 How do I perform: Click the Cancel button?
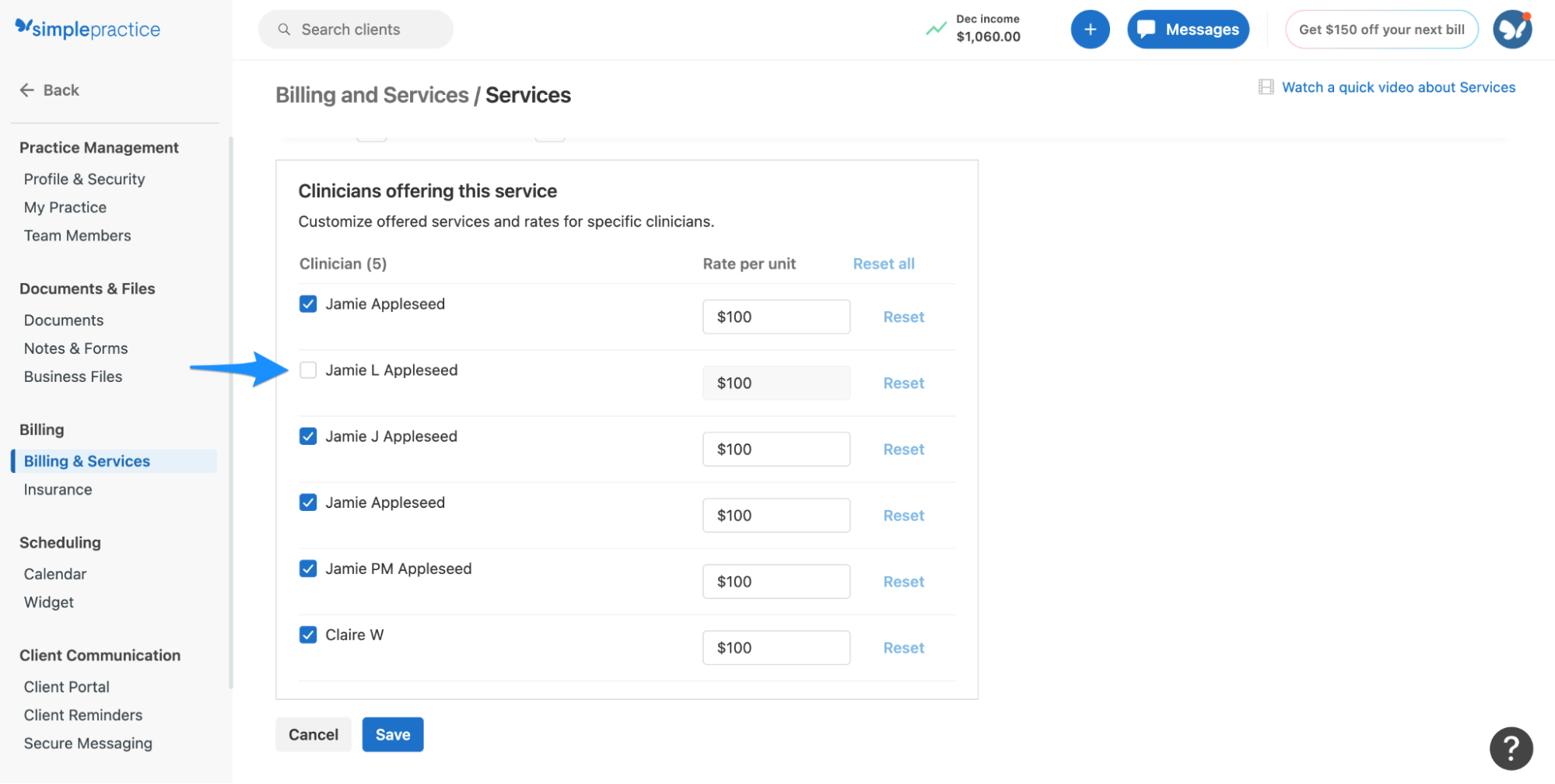(313, 735)
